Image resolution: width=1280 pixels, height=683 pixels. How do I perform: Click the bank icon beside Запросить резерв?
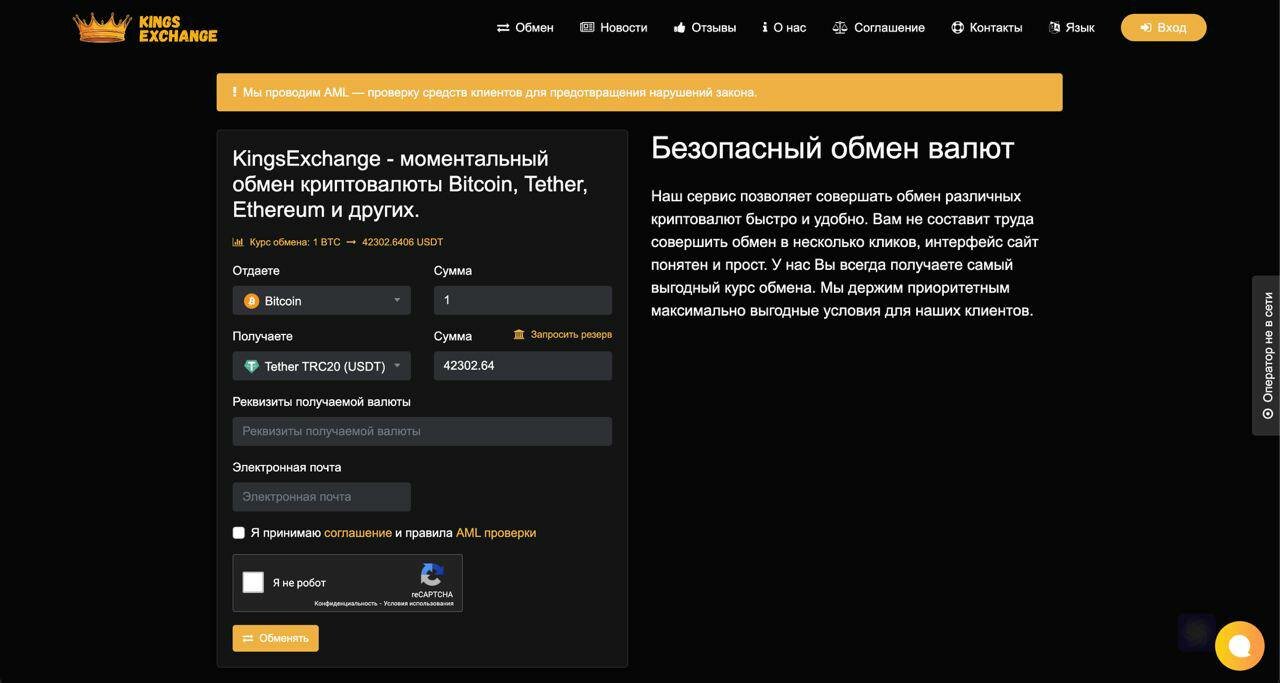[519, 334]
